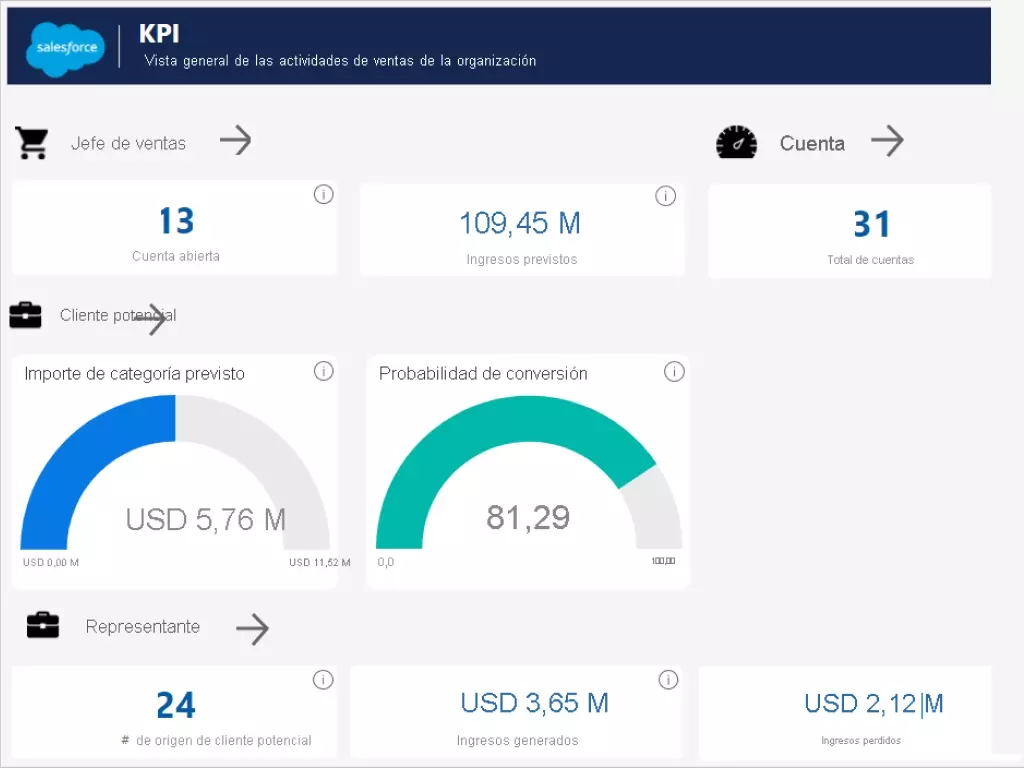Open the info icon on Cuenta abierta card
The width and height of the screenshot is (1024, 768).
(323, 195)
